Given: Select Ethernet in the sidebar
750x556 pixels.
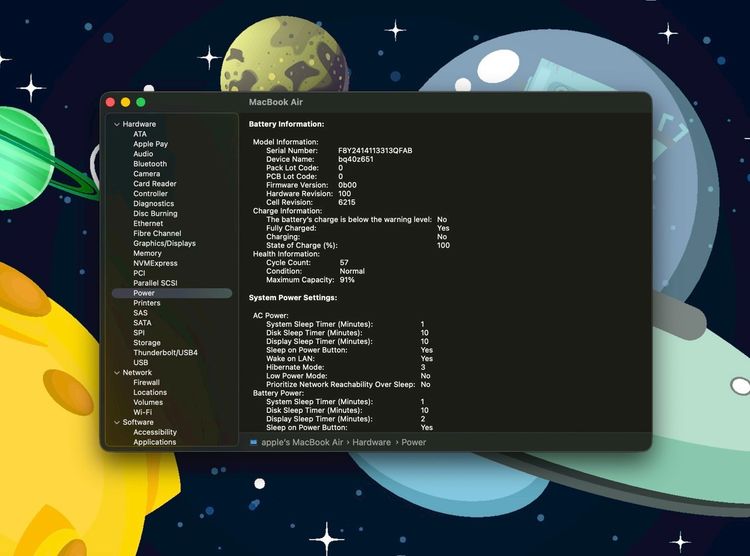Looking at the screenshot, I should coord(148,223).
